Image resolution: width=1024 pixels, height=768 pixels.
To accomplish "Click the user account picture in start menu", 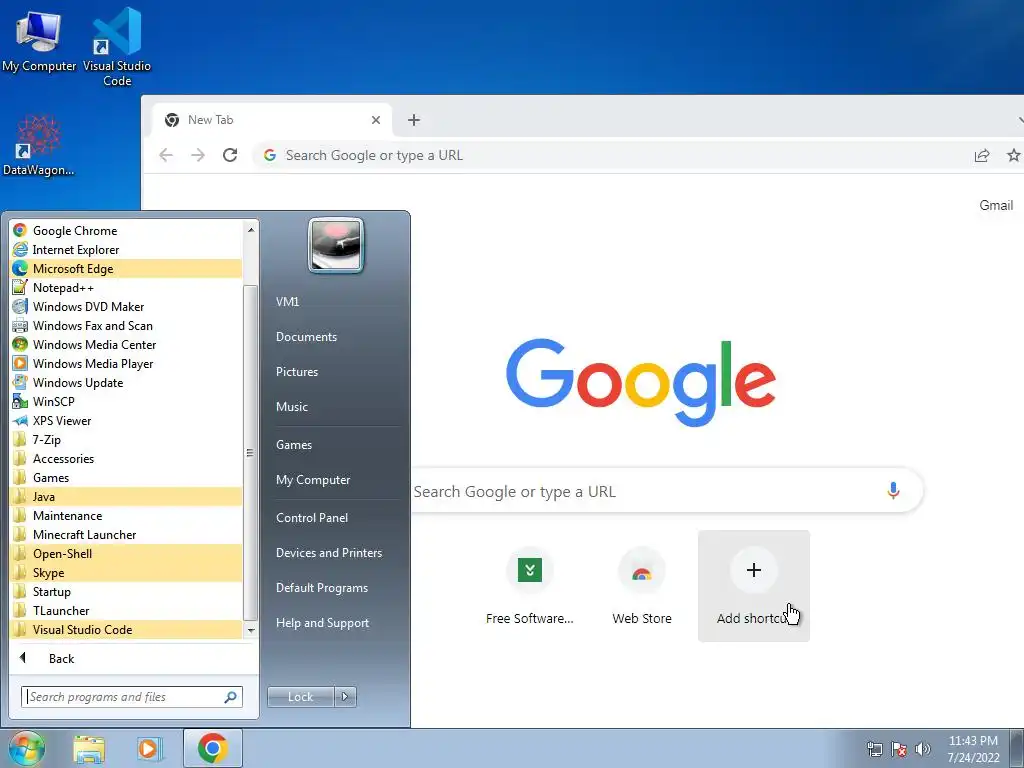I will pyautogui.click(x=336, y=246).
